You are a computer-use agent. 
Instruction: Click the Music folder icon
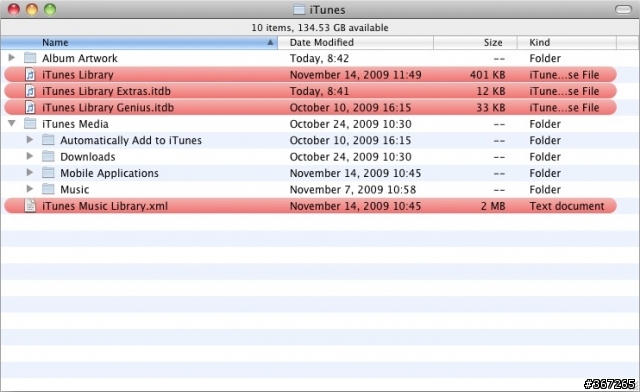coord(48,189)
